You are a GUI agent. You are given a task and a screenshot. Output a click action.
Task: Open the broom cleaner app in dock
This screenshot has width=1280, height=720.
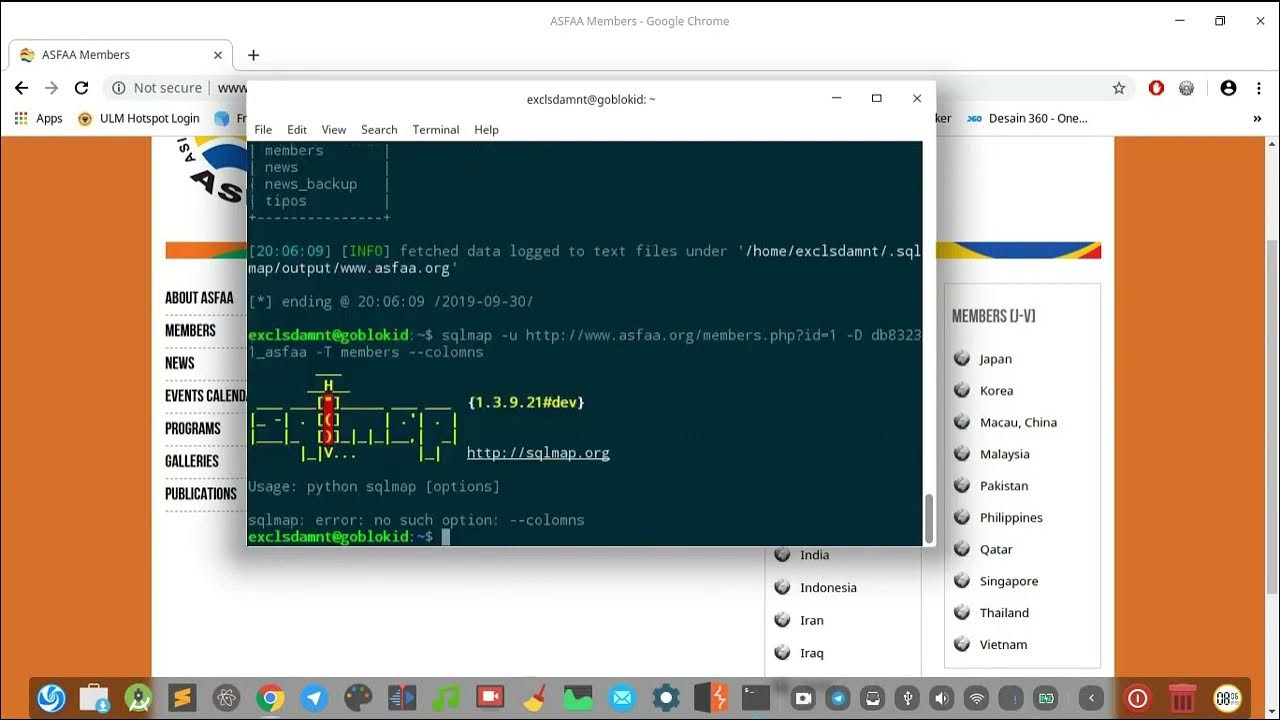(534, 697)
